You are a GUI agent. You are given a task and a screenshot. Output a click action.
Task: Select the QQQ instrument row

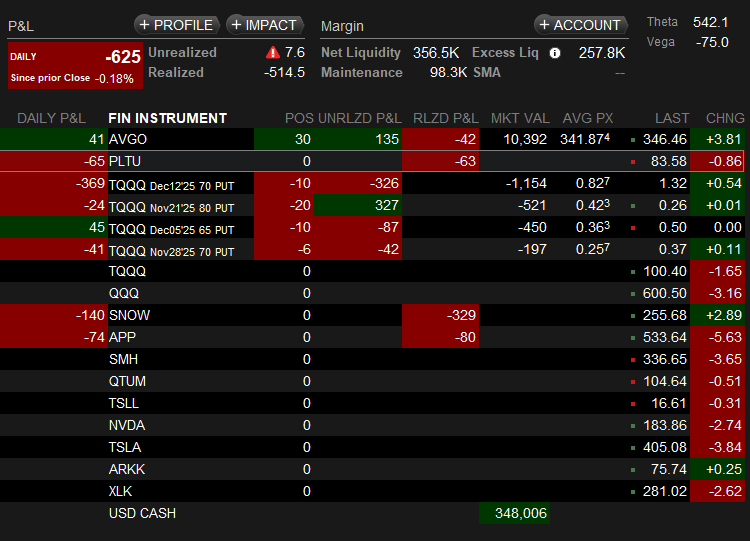(x=372, y=293)
